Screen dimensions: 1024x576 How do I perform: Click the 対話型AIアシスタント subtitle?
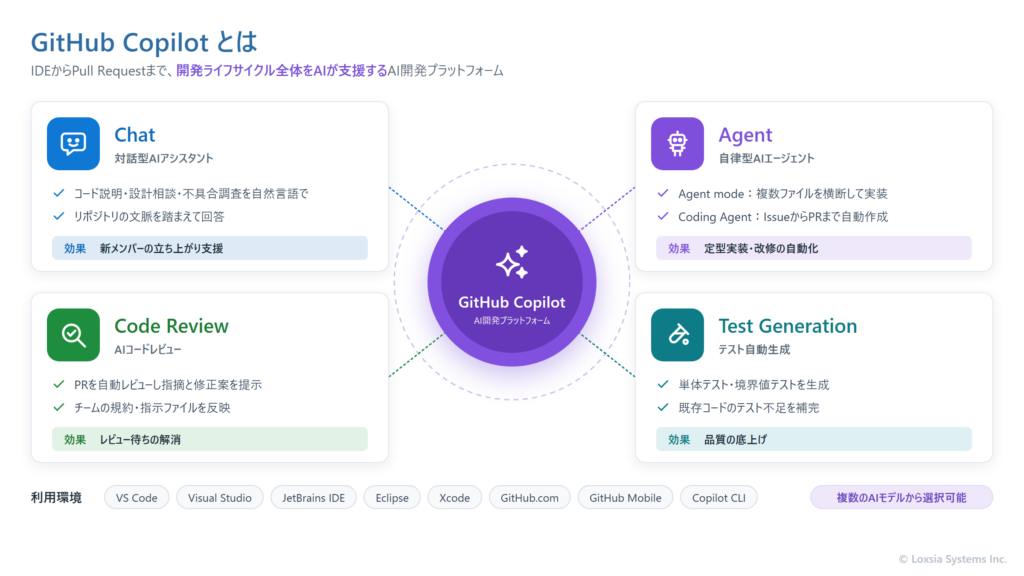tap(164, 158)
